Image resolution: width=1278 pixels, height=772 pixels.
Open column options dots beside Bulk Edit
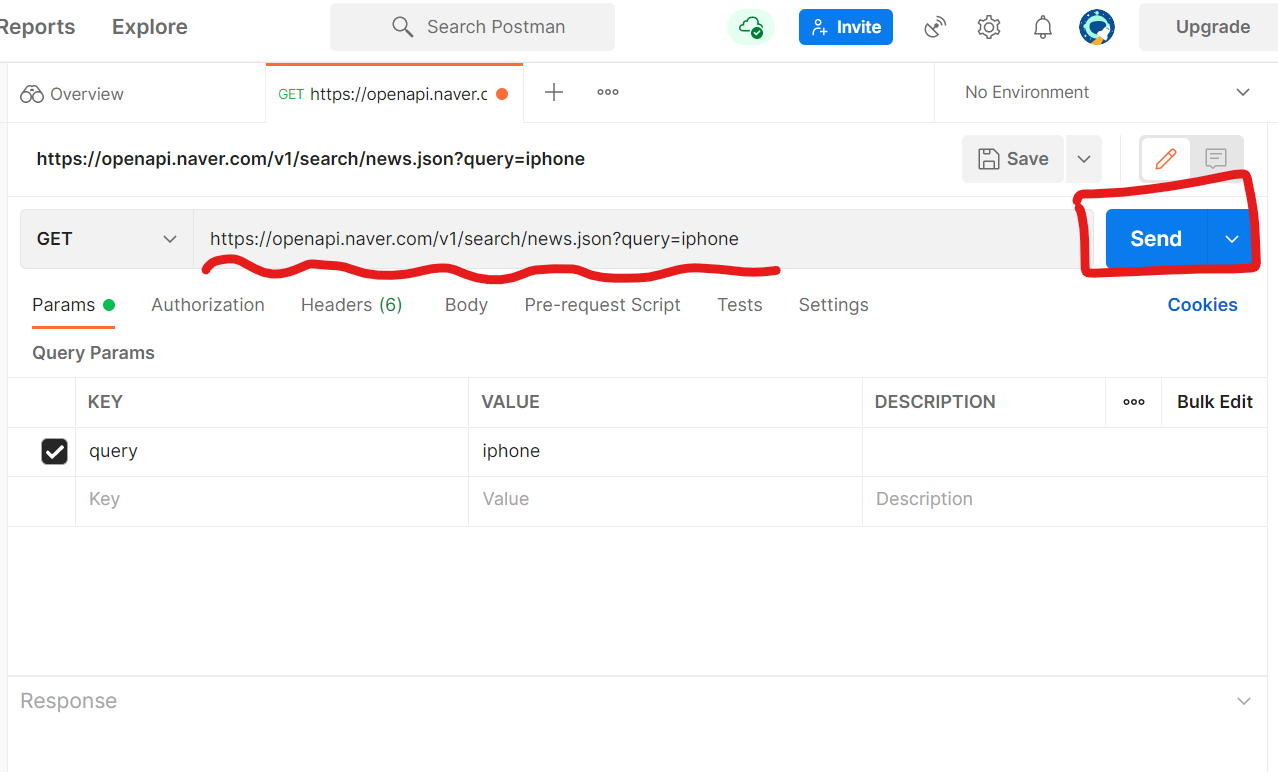pos(1134,402)
